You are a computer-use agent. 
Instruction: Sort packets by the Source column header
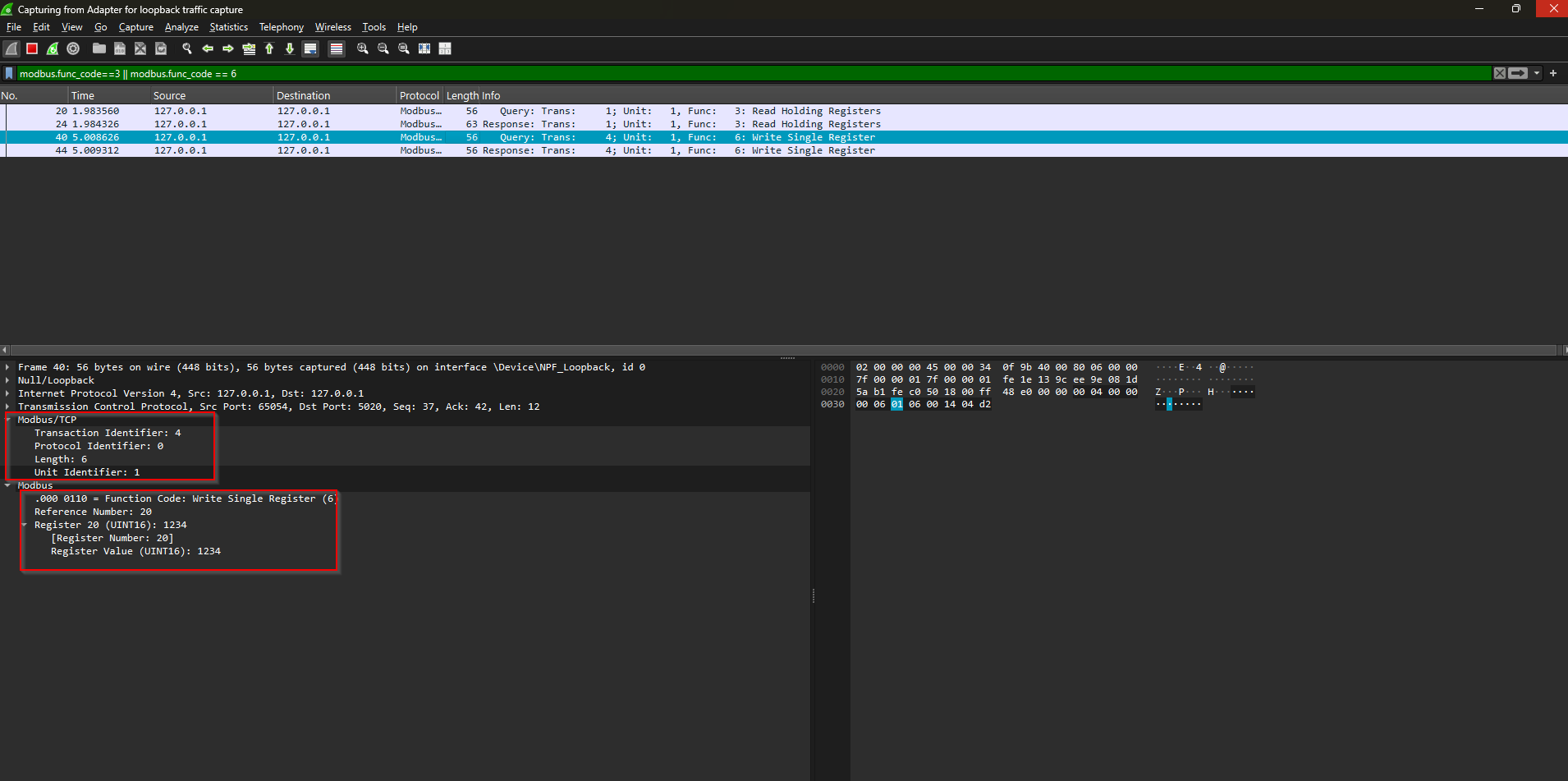[x=212, y=95]
